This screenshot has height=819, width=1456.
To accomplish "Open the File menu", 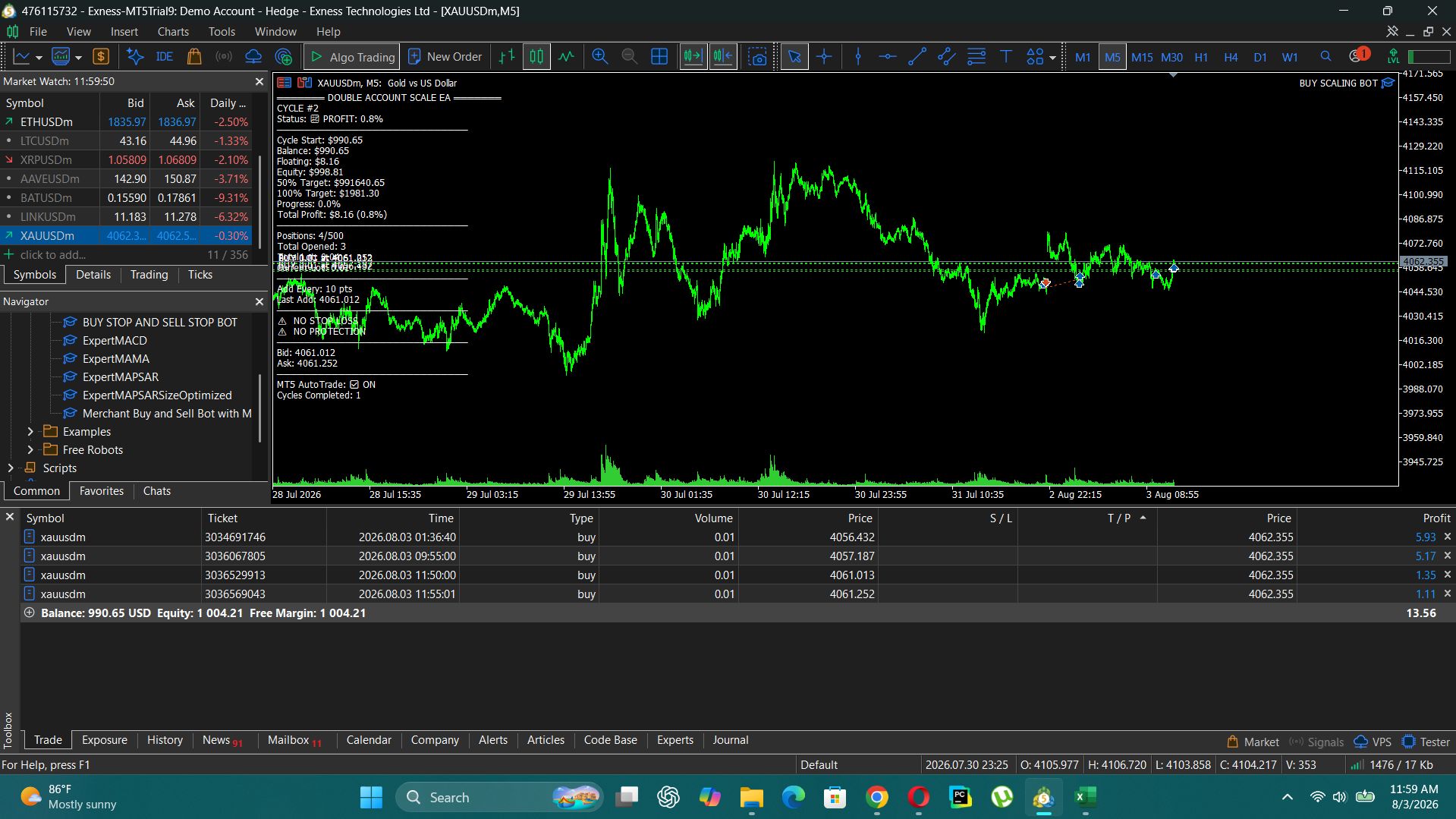I will pos(38,31).
